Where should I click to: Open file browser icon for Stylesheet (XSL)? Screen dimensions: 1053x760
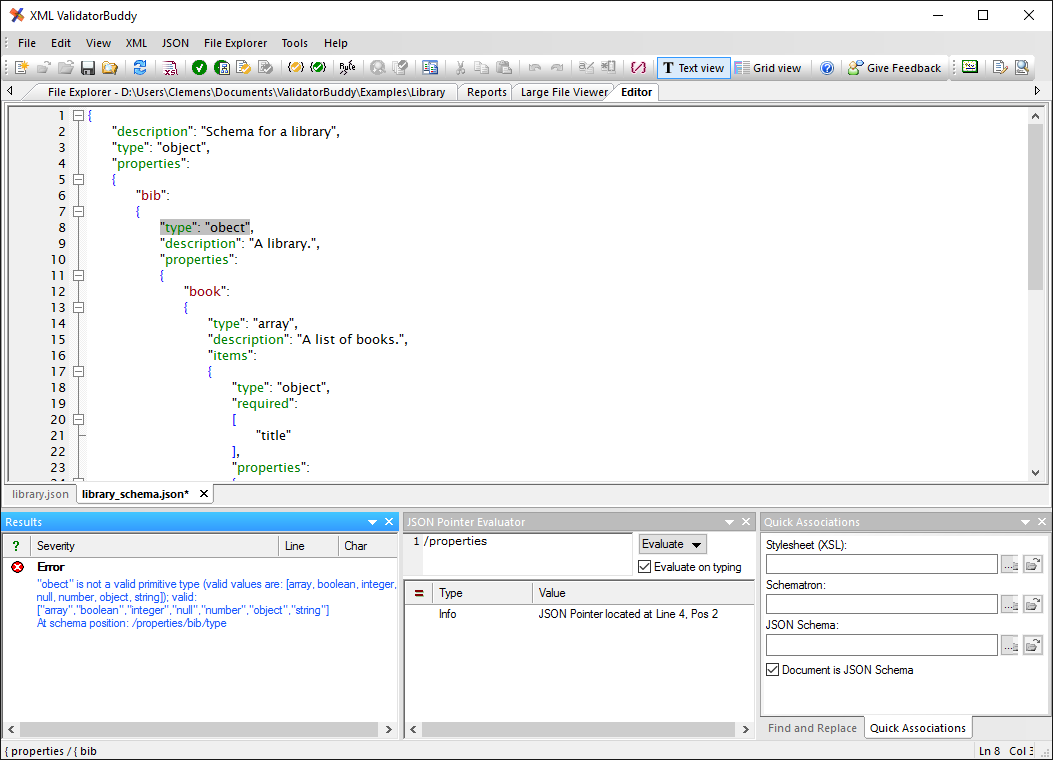click(x=1032, y=565)
